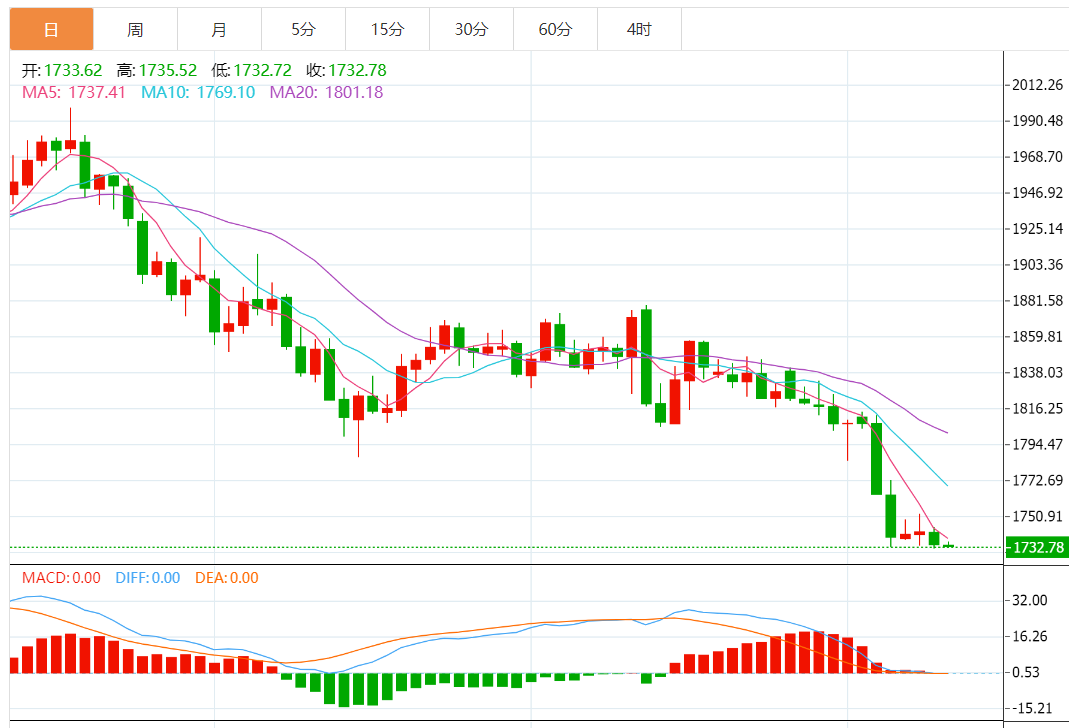Viewport: 1069px width, 728px height.
Task: Click the MA10: 1769.10 indicator label
Action: (x=198, y=92)
